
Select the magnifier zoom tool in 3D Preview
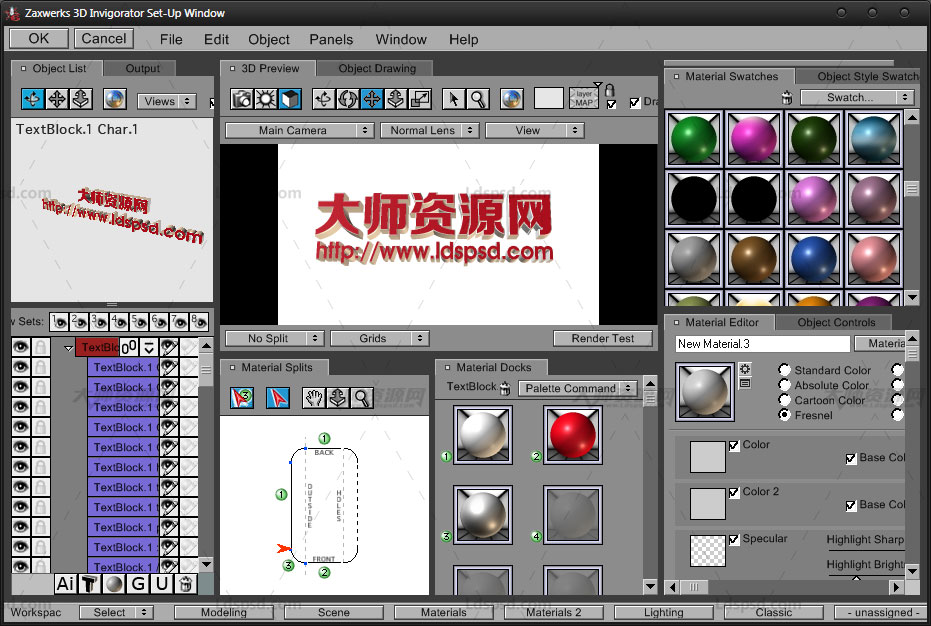(x=477, y=99)
